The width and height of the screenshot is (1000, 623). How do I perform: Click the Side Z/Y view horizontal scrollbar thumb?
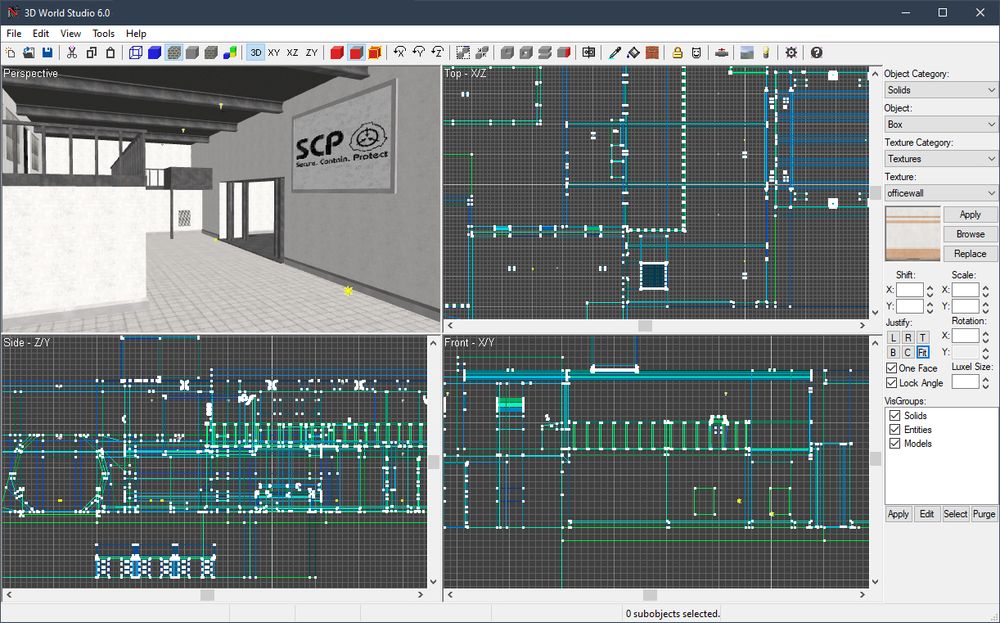coord(207,594)
